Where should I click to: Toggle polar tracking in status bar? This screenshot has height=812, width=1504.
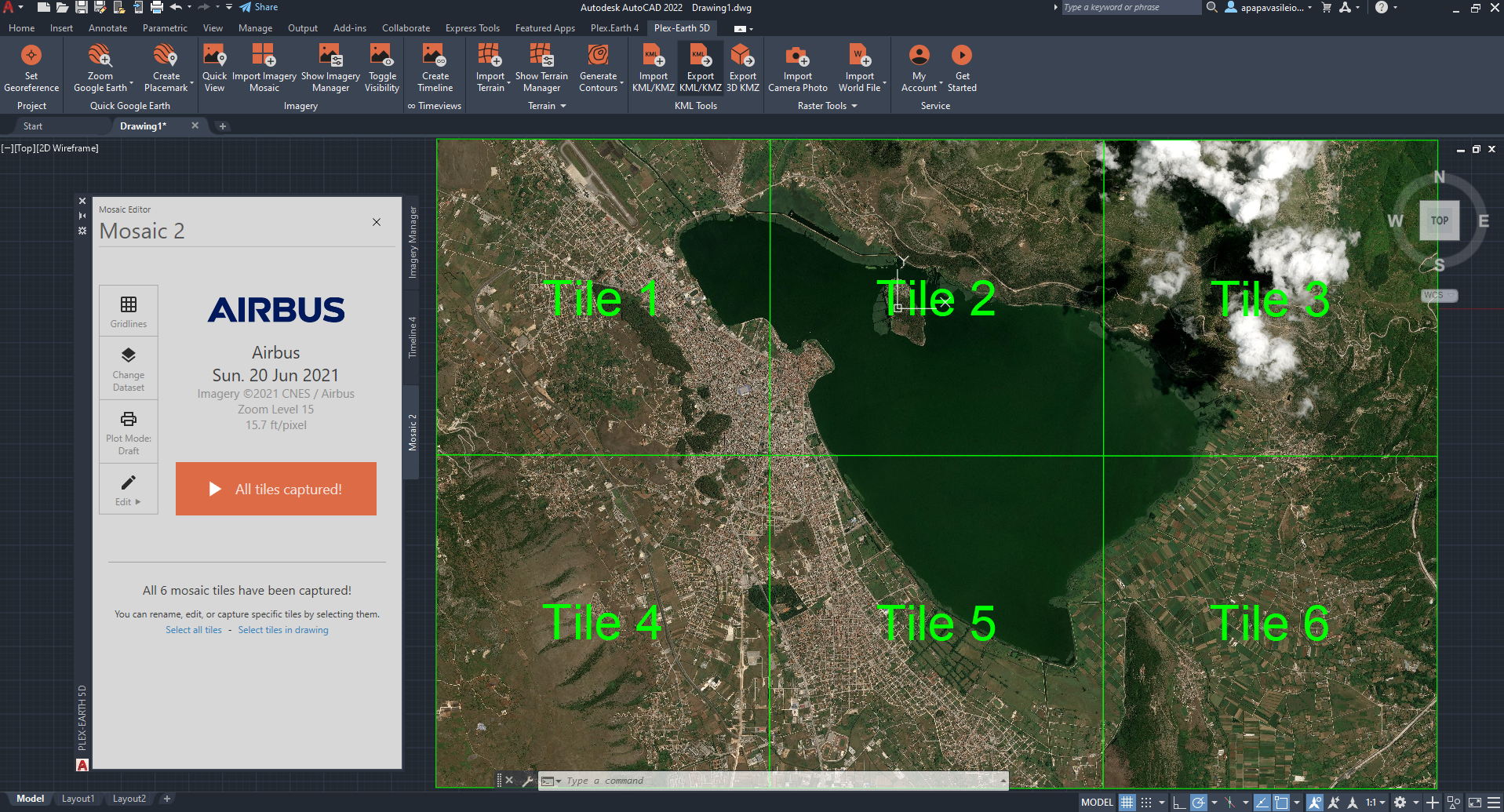(x=1198, y=802)
